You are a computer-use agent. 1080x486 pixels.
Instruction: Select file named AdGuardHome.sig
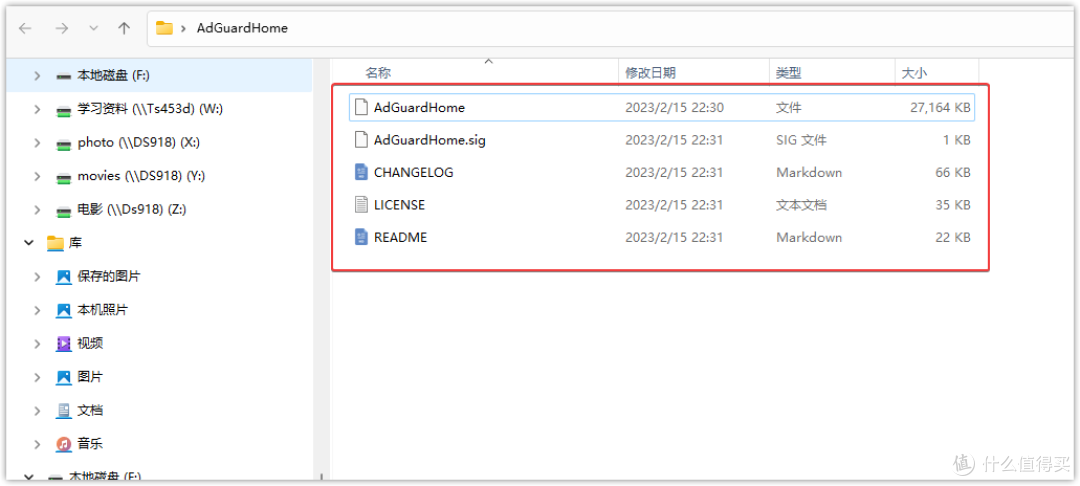[x=430, y=140]
